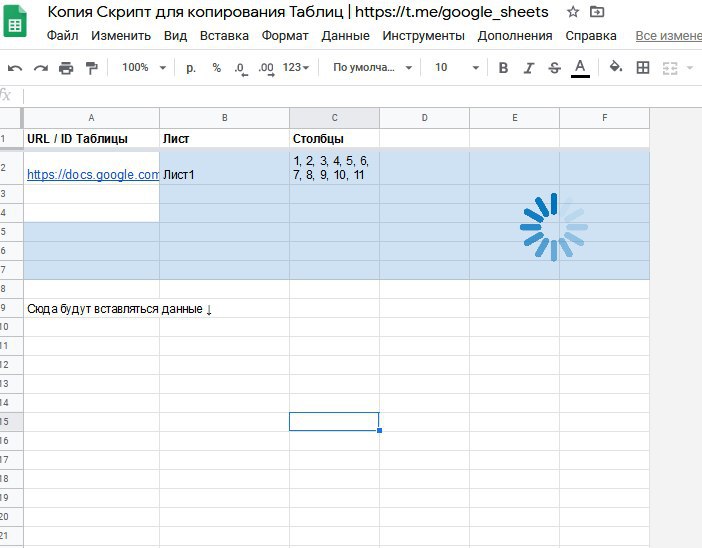Select column C header

334,118
